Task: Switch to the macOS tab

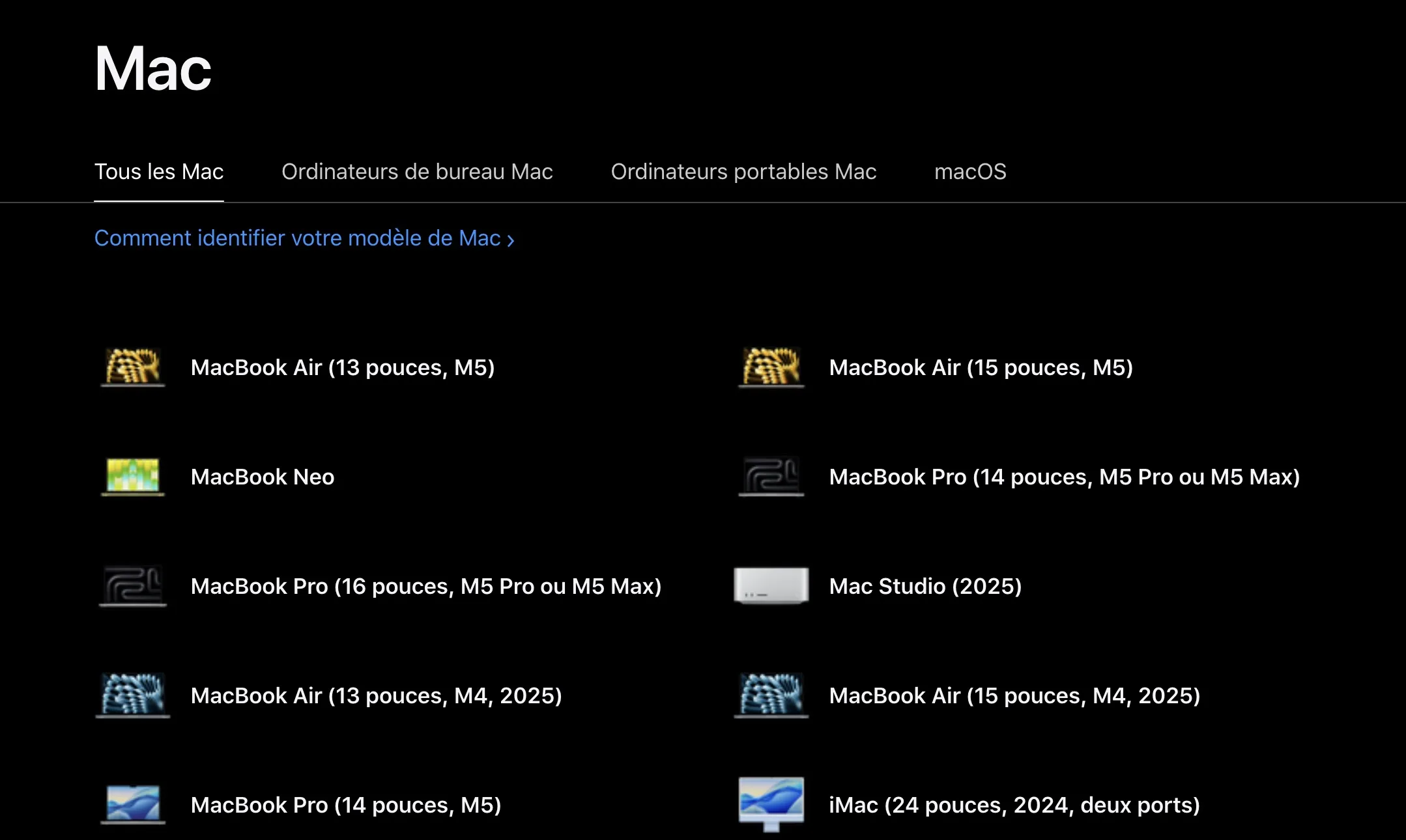Action: pos(971,172)
